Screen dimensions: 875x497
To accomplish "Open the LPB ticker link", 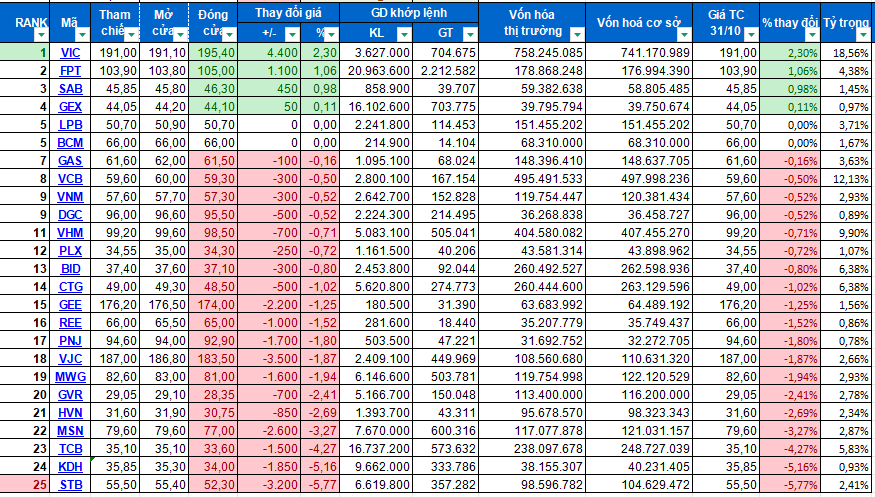I will point(70,125).
